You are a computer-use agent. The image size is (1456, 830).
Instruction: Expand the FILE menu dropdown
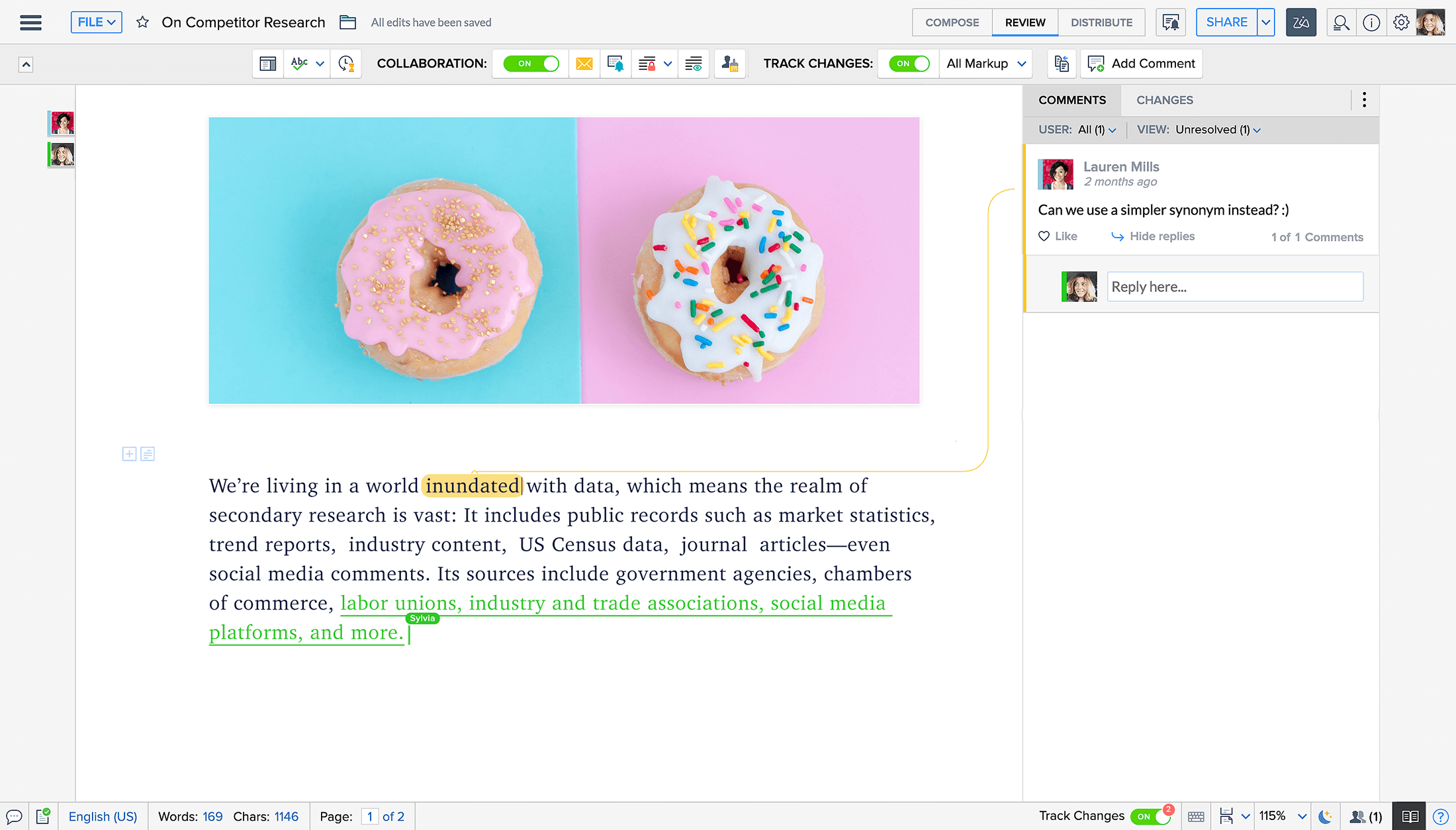point(97,23)
